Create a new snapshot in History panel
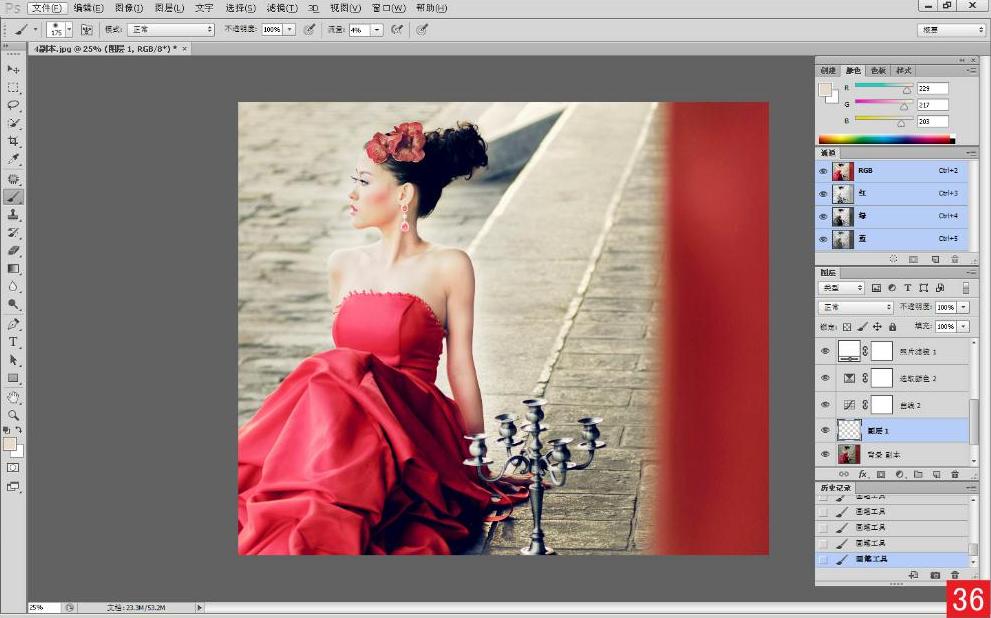Viewport: 991px width, 618px height. pos(935,575)
